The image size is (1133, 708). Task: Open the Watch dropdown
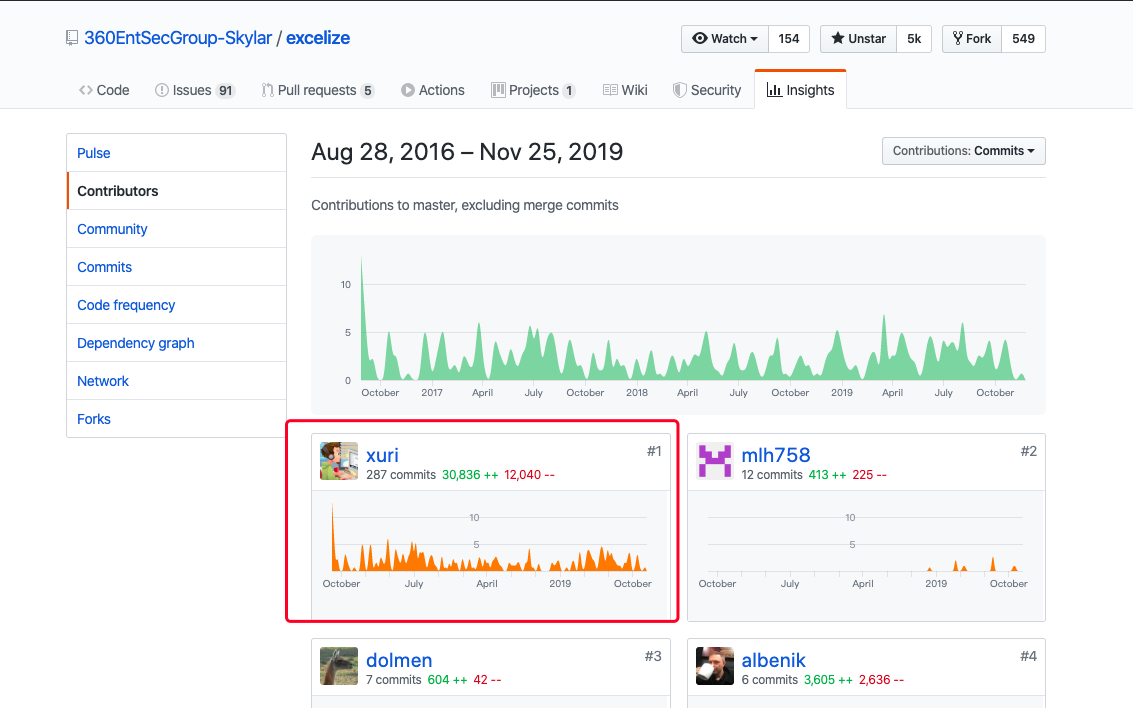(725, 39)
